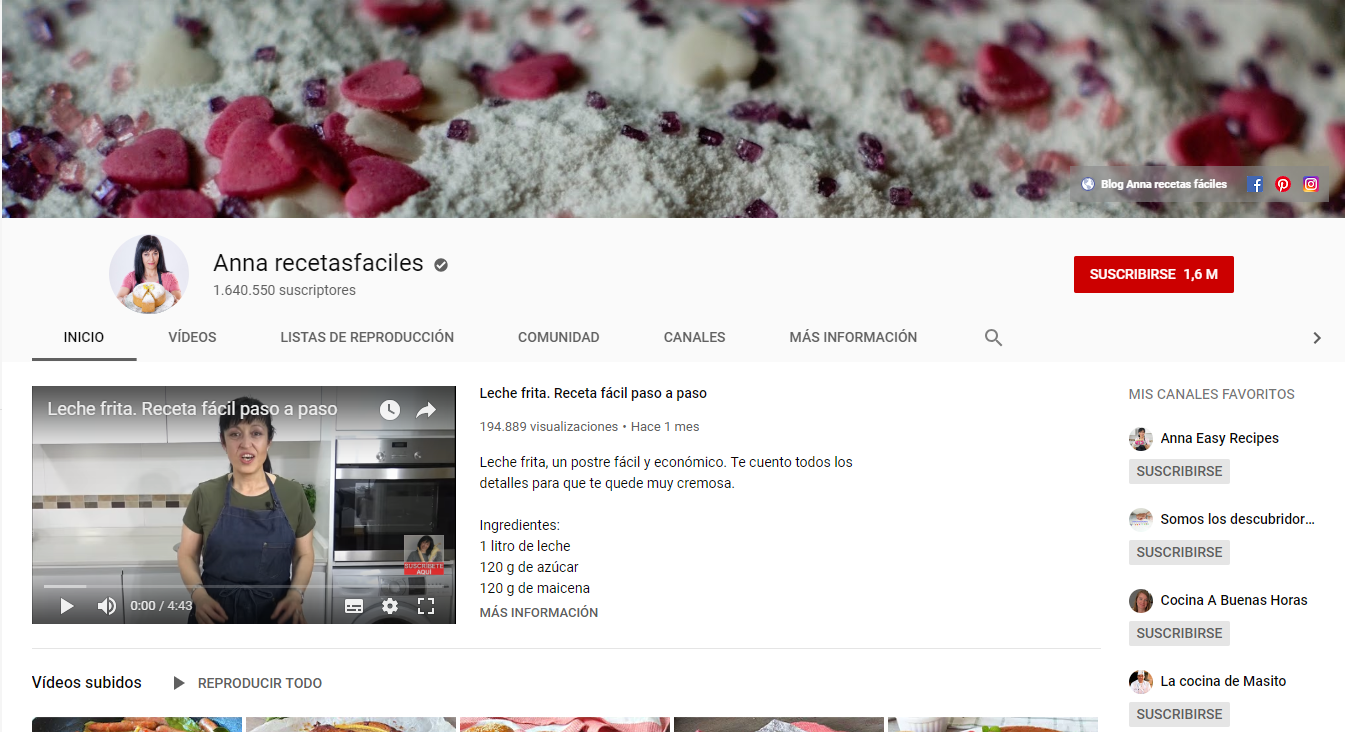Open the Instagram icon in channel banner
Image resolution: width=1345 pixels, height=732 pixels.
point(1311,184)
